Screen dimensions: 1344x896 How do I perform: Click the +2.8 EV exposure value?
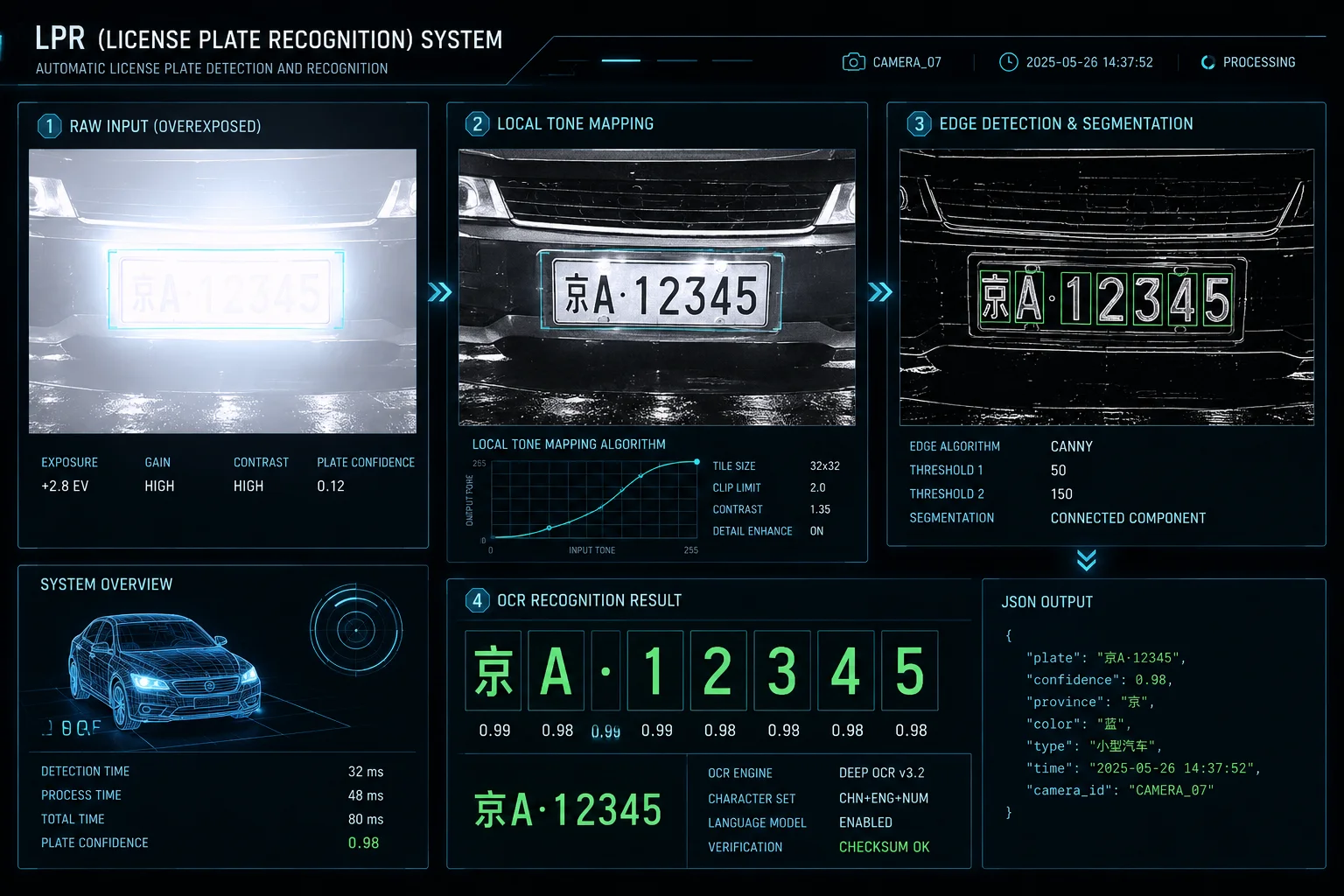pyautogui.click(x=65, y=486)
